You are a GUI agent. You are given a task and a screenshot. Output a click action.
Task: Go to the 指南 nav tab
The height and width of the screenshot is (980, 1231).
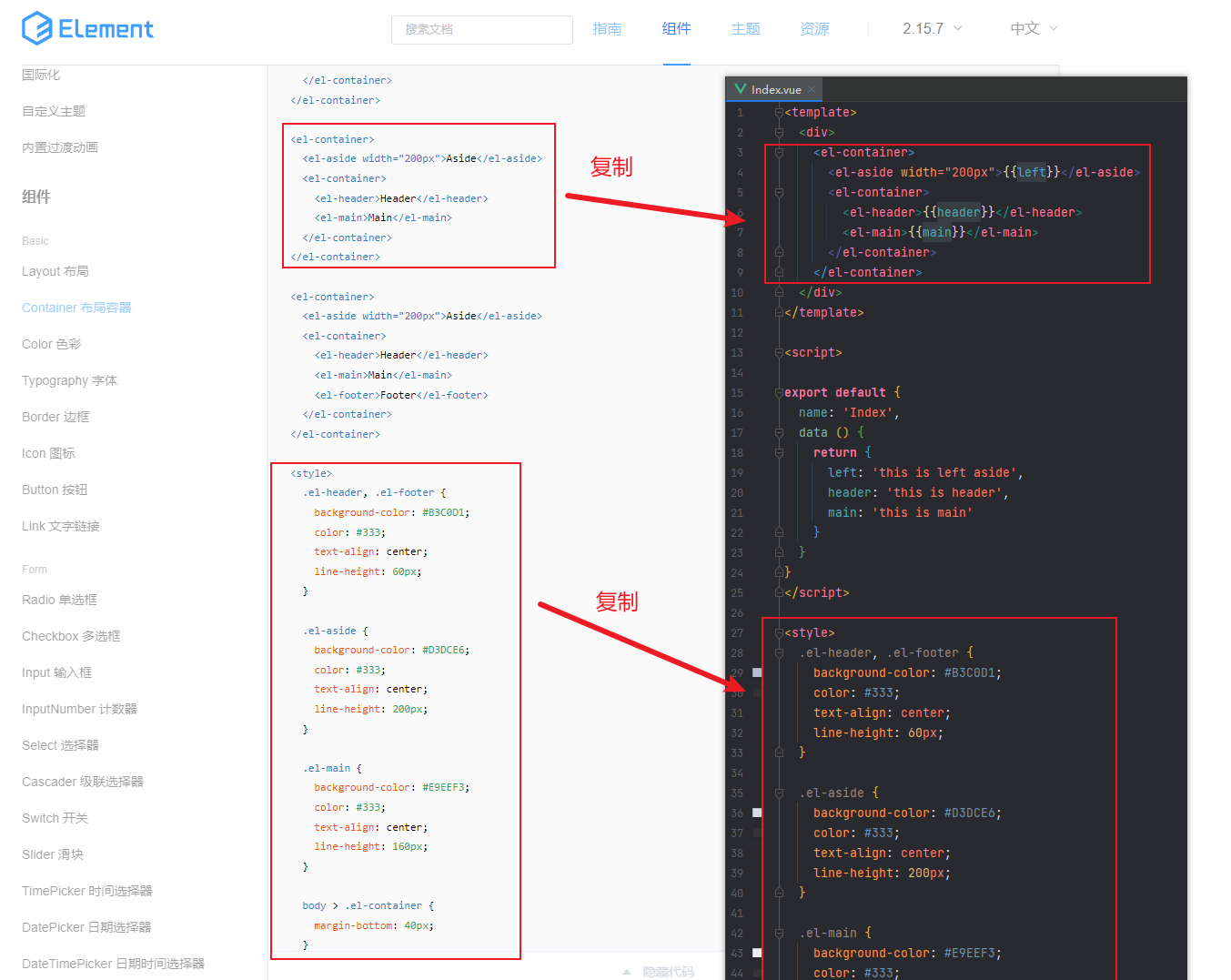coord(607,29)
